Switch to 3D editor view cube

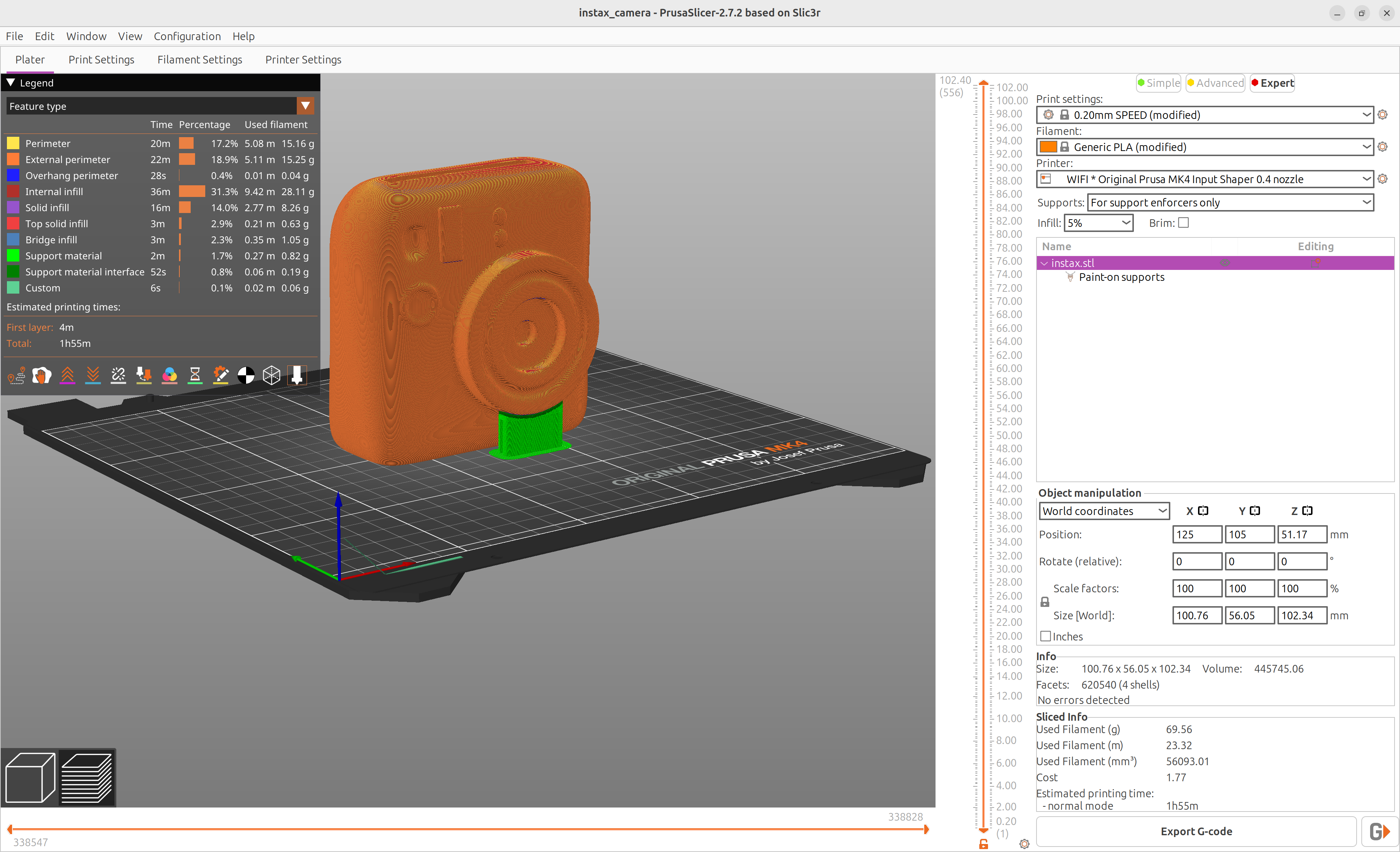click(30, 778)
